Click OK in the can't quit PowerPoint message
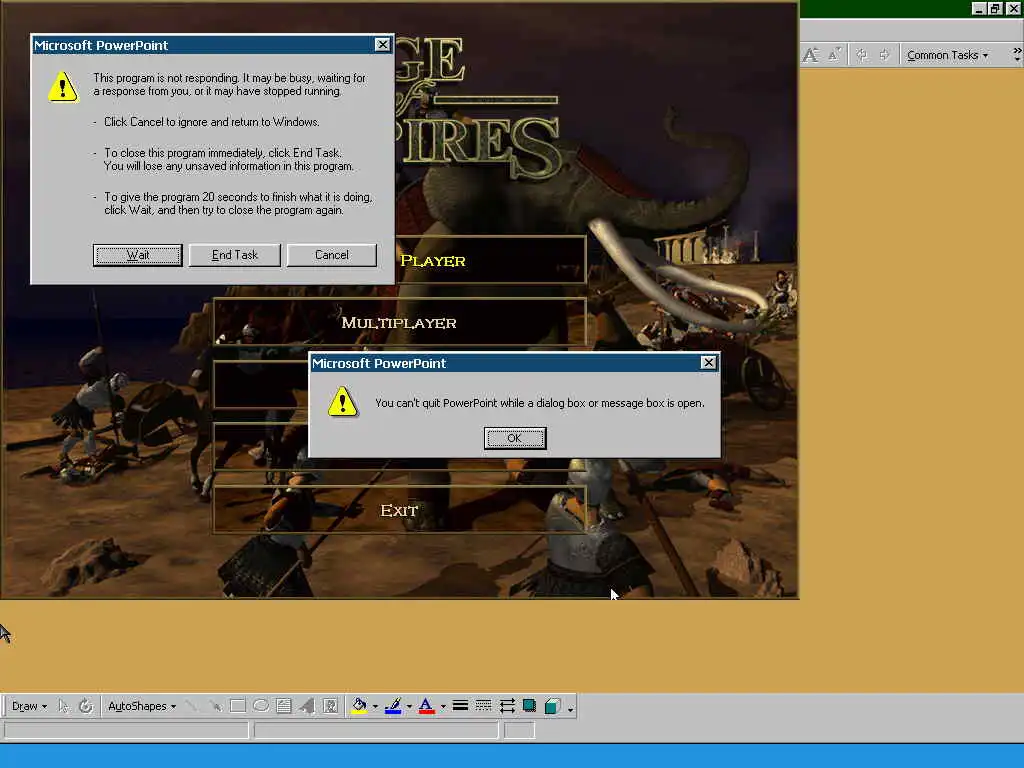This screenshot has height=768, width=1024. coord(515,438)
